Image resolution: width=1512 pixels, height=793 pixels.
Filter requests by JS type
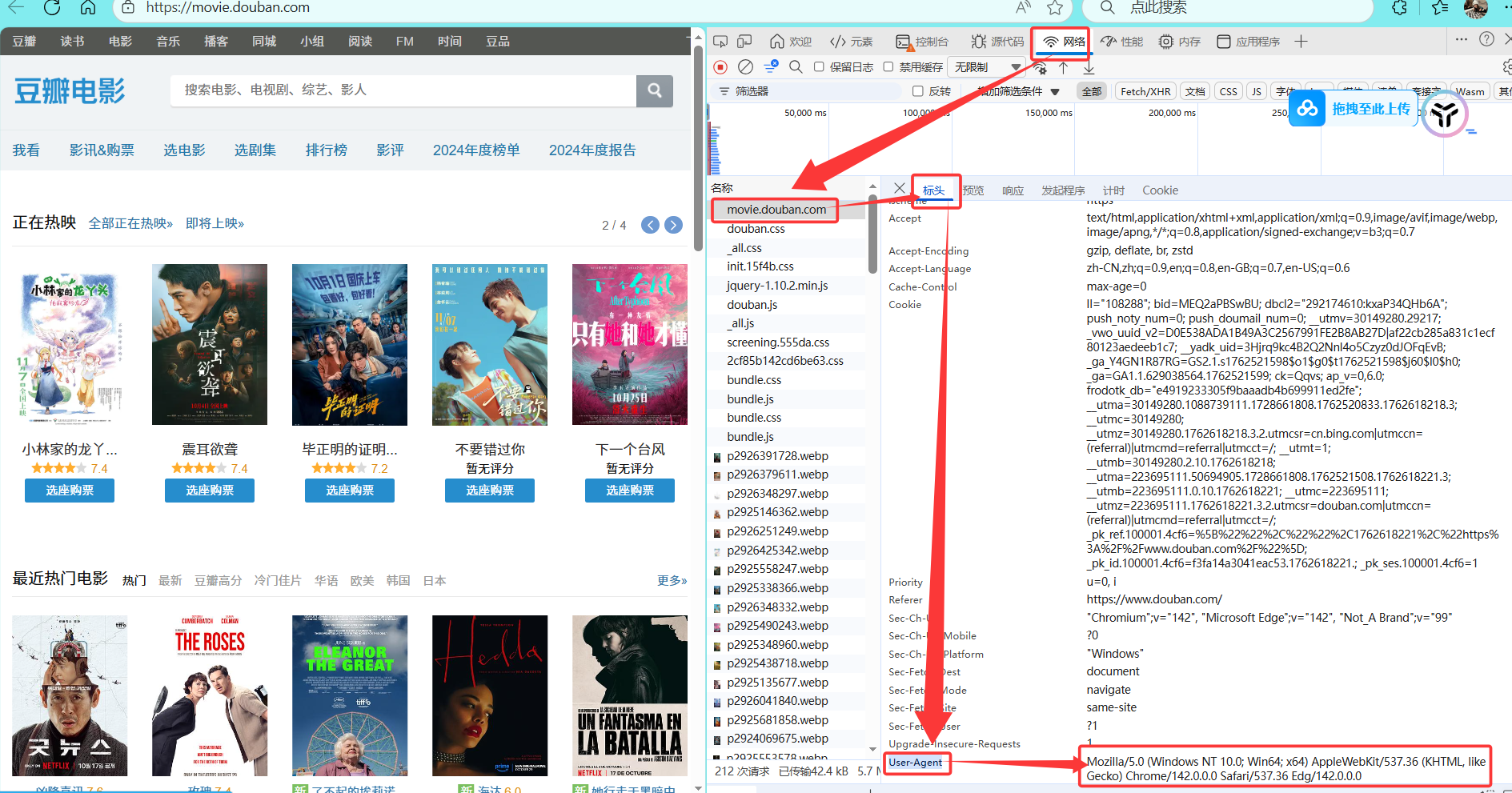pos(1256,91)
